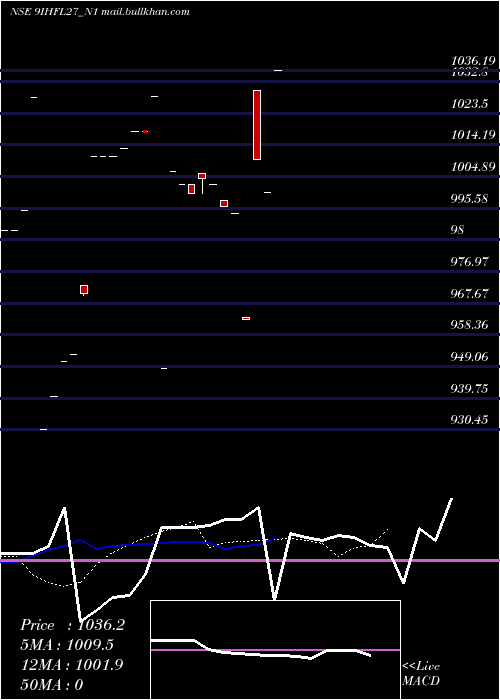This screenshot has height=700, width=500.
Task: Click the 995.58 price level label
Action: (x=469, y=198)
